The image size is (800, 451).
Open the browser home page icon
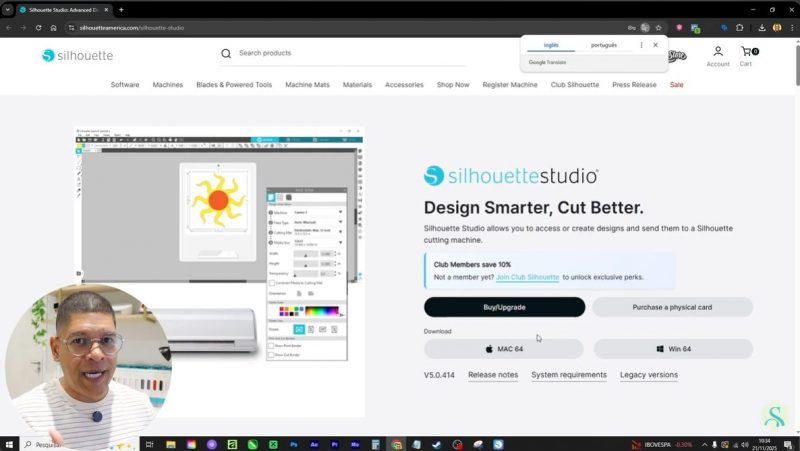click(53, 28)
